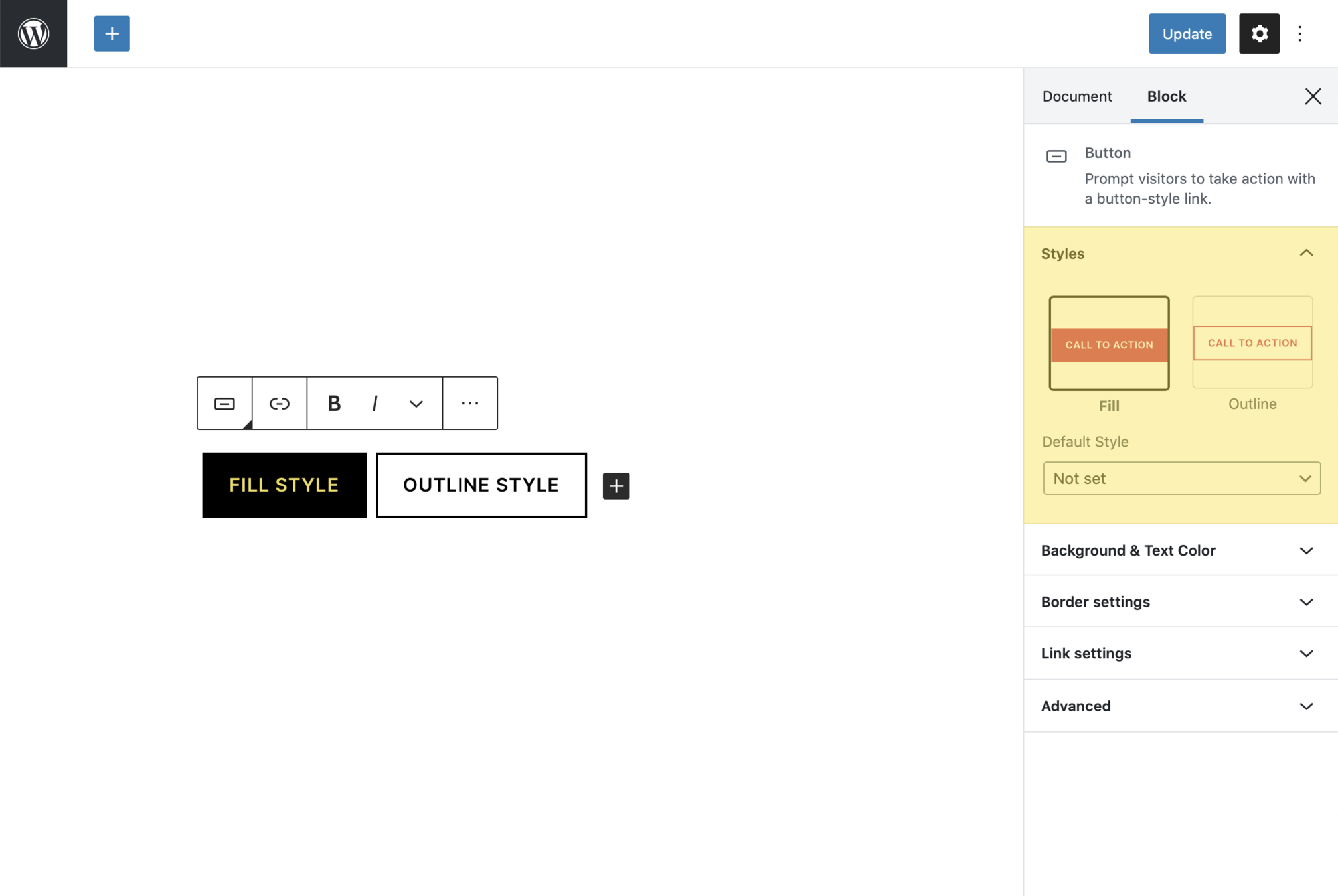
Task: Expand Background & Text Color panel
Action: pyautogui.click(x=1180, y=550)
